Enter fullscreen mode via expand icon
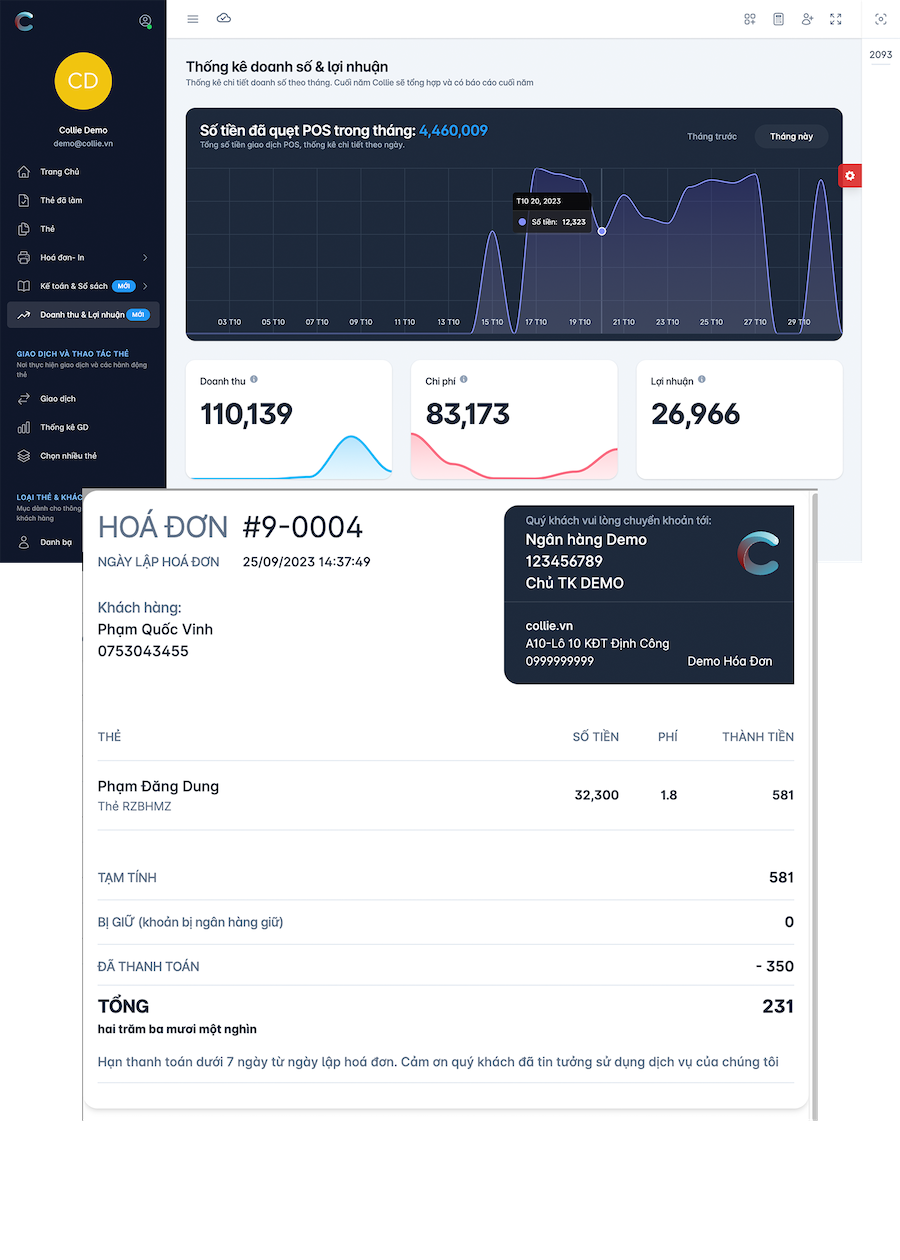This screenshot has height=1260, width=900. [x=836, y=19]
